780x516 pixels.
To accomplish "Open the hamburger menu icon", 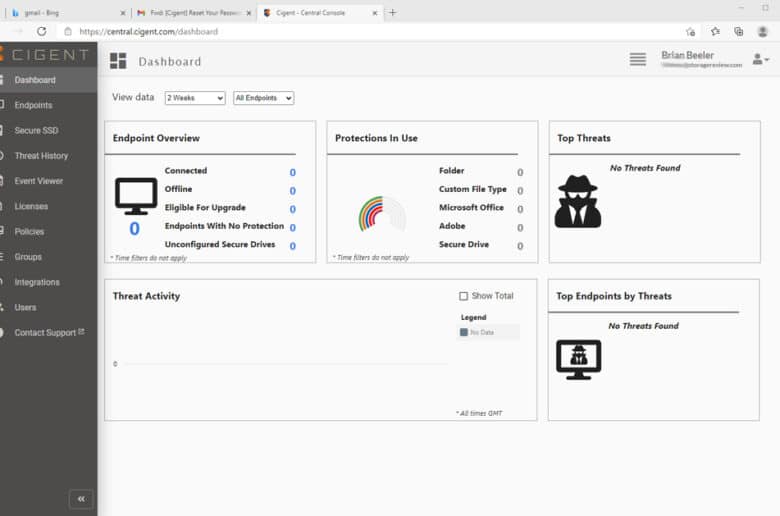I will tap(638, 59).
